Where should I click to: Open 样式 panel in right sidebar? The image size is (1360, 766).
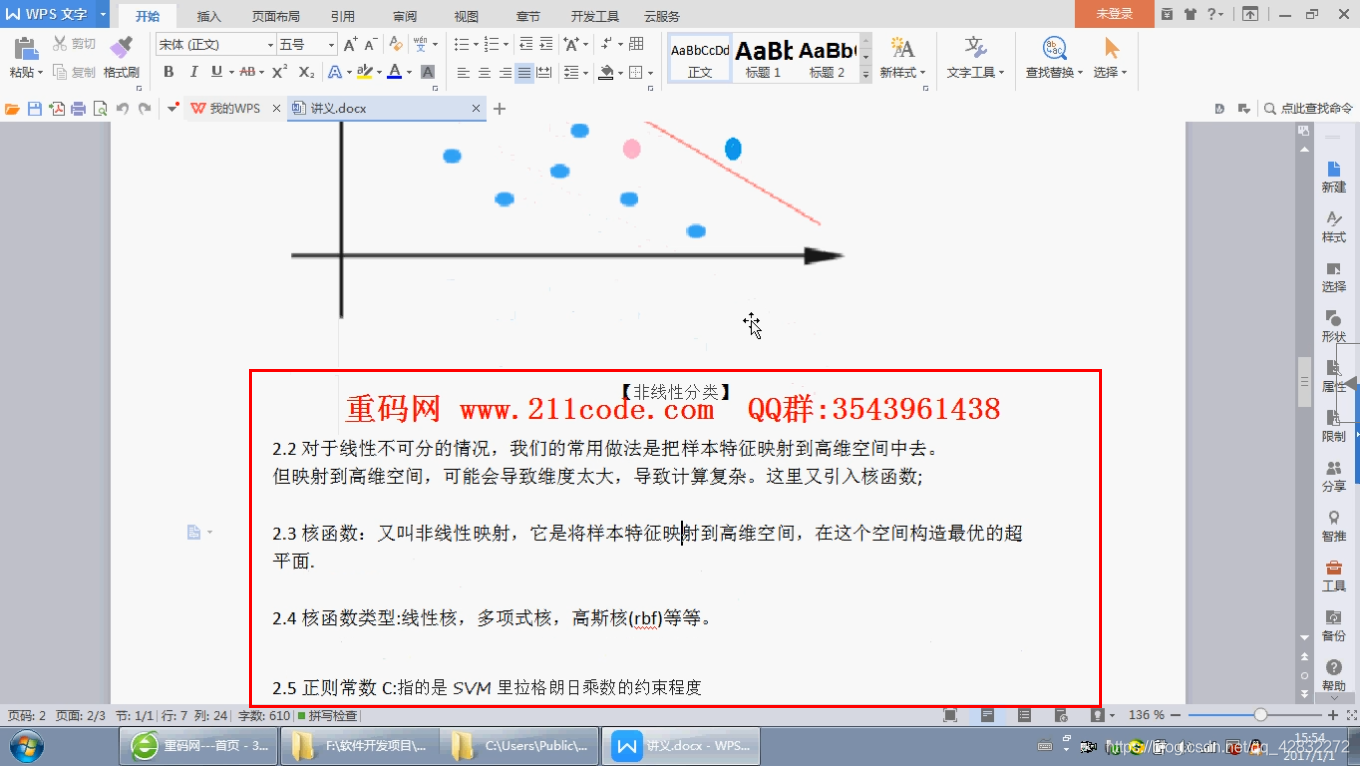(1334, 227)
